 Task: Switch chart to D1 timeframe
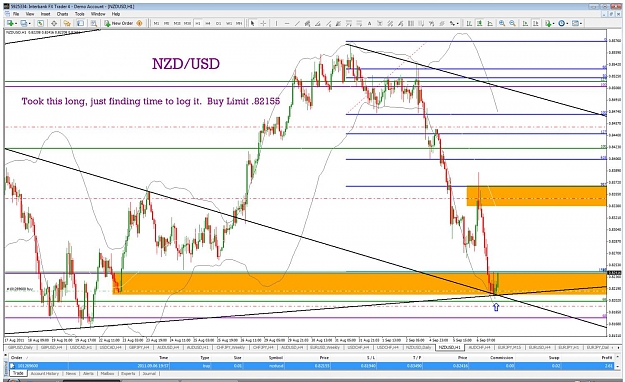click(218, 24)
